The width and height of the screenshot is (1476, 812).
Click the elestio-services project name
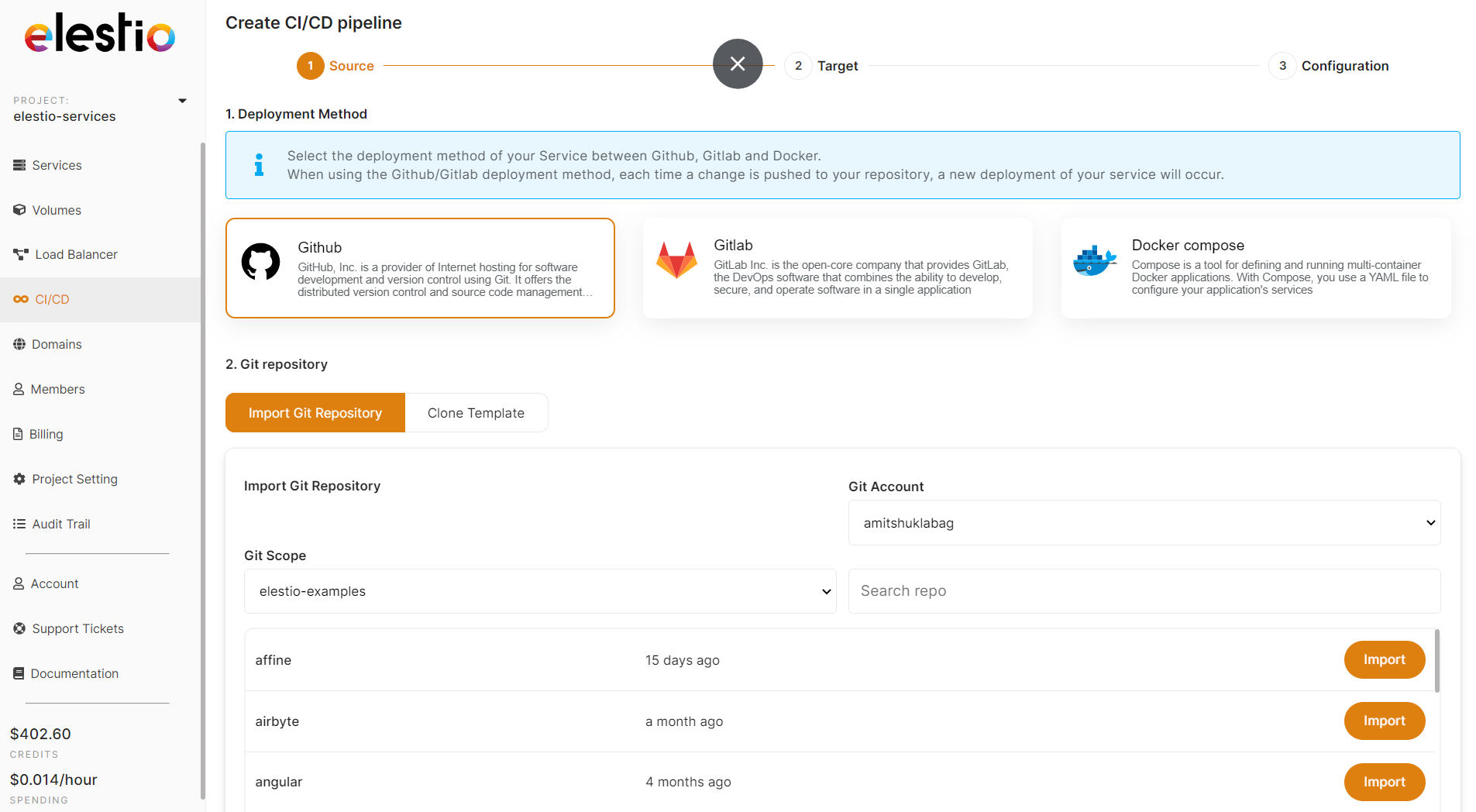pos(64,116)
